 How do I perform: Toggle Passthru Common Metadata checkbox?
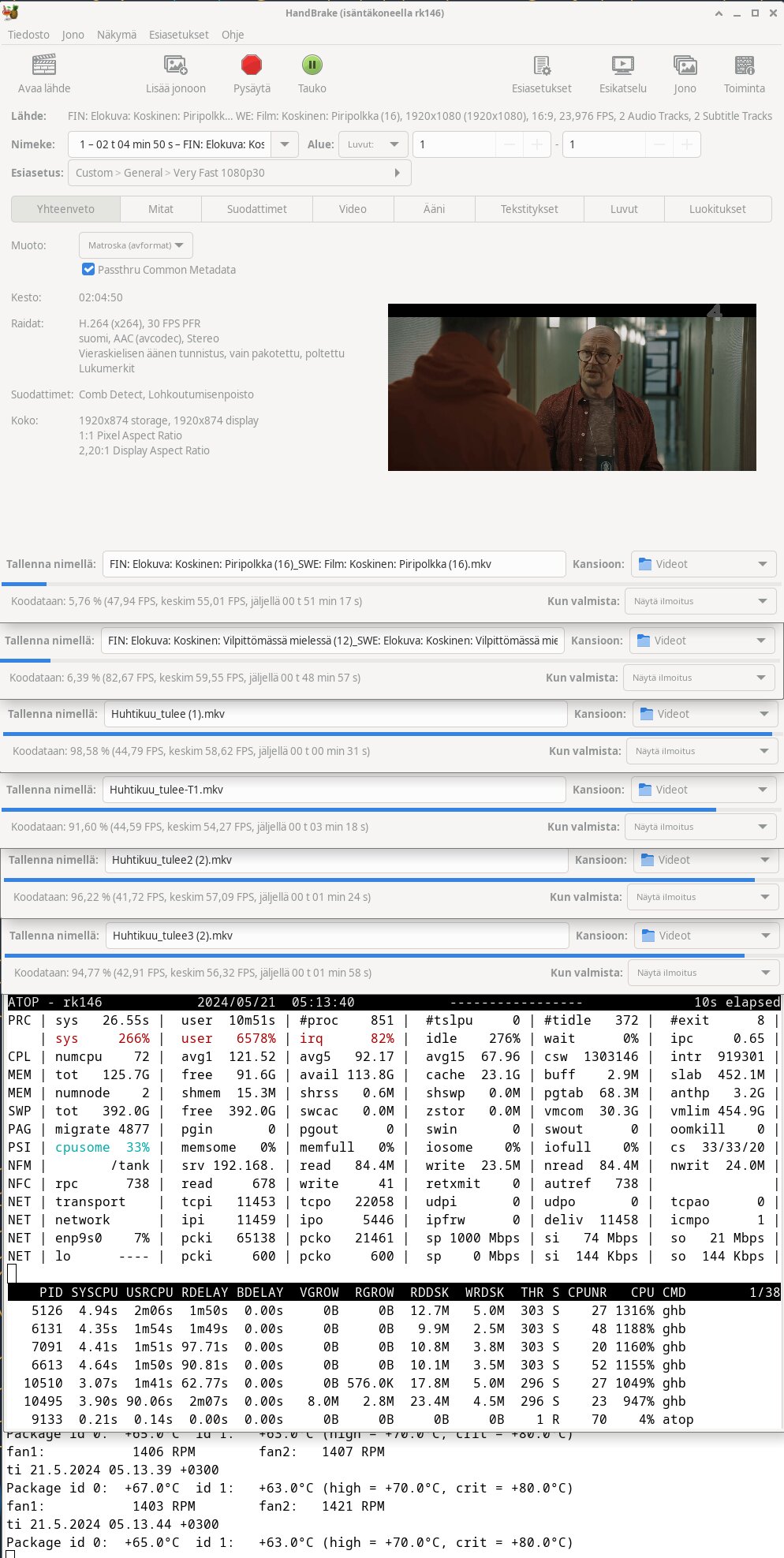pyautogui.click(x=88, y=270)
